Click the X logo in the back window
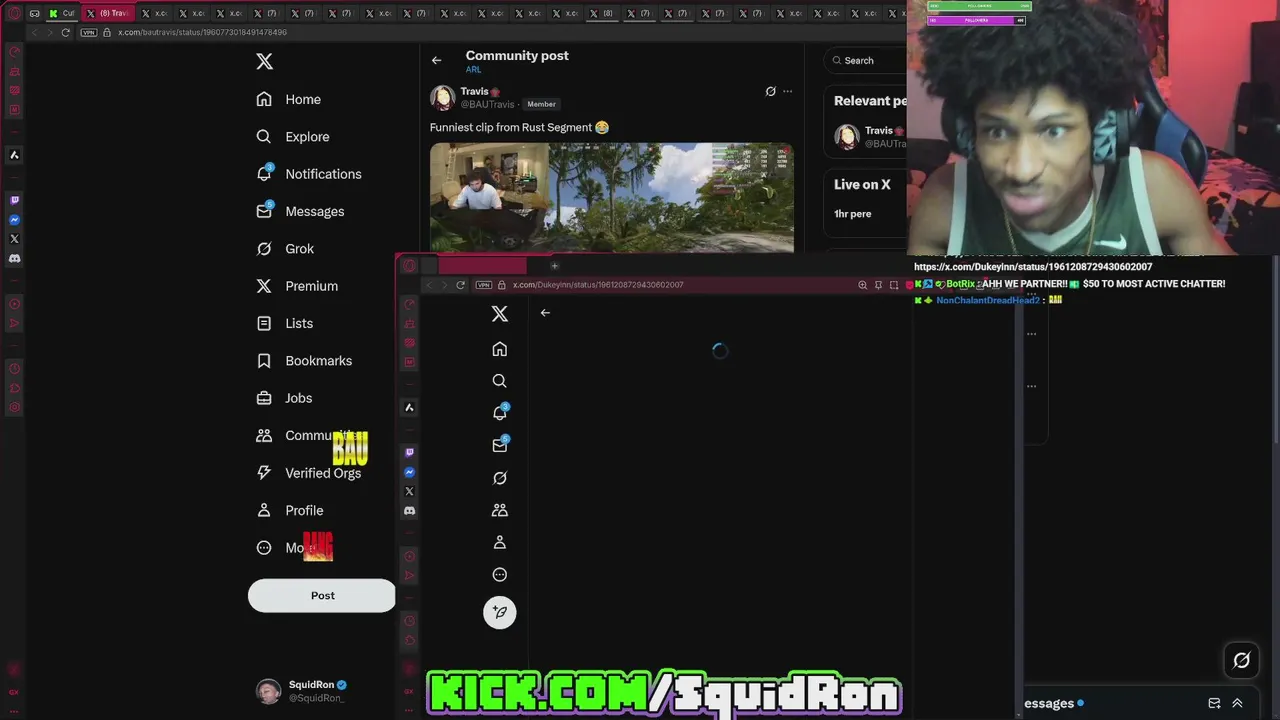Viewport: 1280px width, 720px height. tap(264, 61)
